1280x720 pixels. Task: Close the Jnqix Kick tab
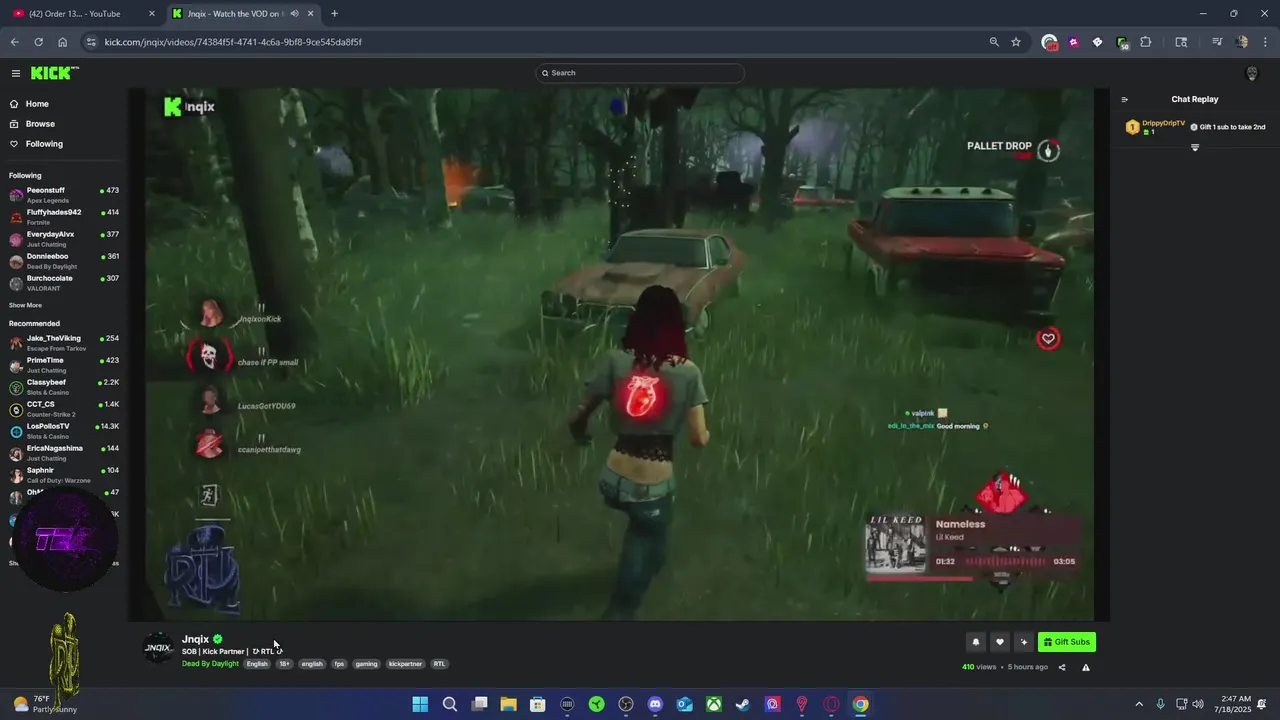point(310,14)
